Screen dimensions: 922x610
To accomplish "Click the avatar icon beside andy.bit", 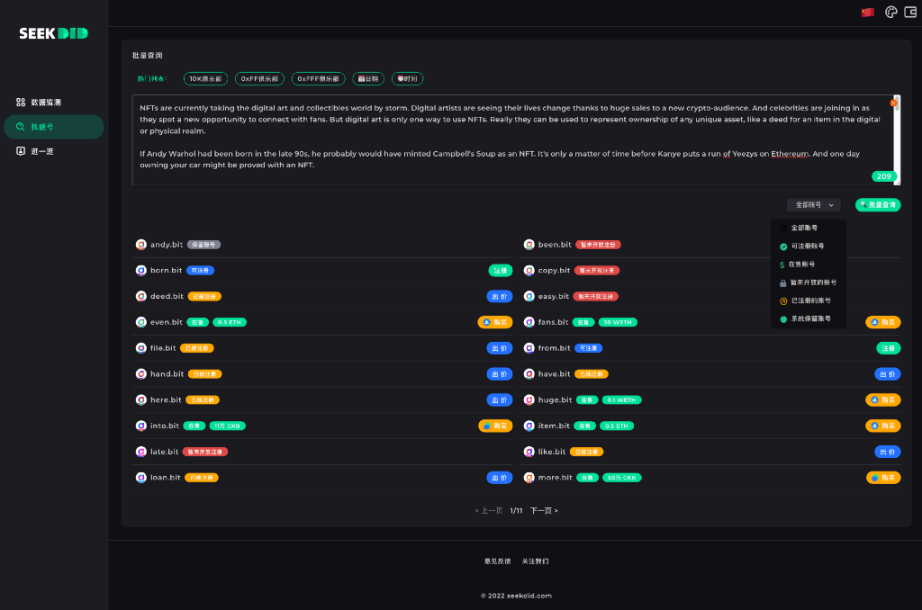I will click(x=141, y=244).
